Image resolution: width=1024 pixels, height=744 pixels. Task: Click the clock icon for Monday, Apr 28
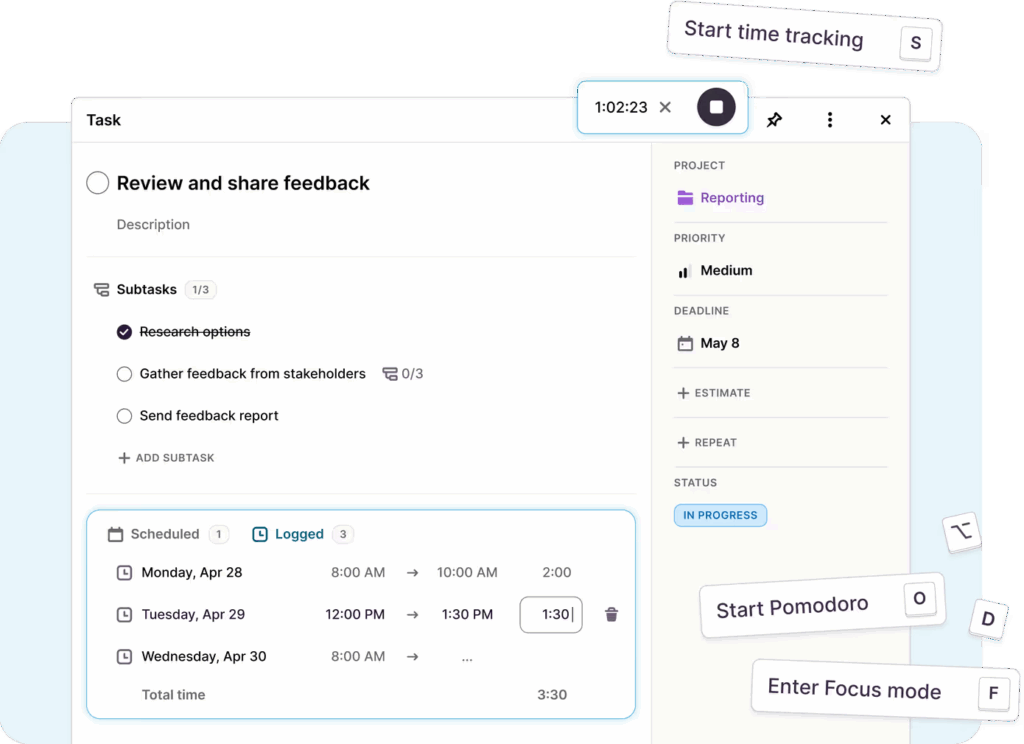(124, 573)
